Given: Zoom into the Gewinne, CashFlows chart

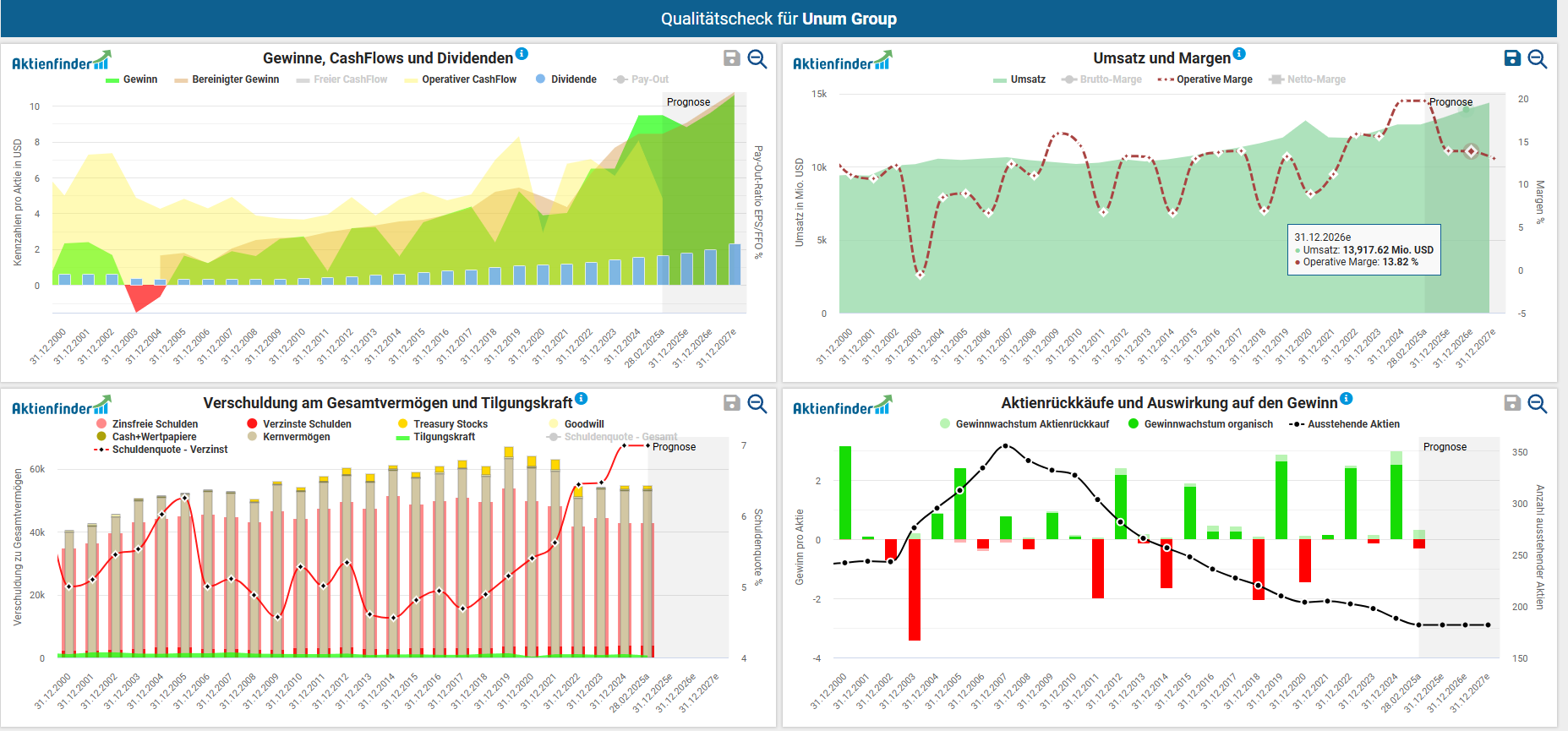Looking at the screenshot, I should (x=757, y=58).
